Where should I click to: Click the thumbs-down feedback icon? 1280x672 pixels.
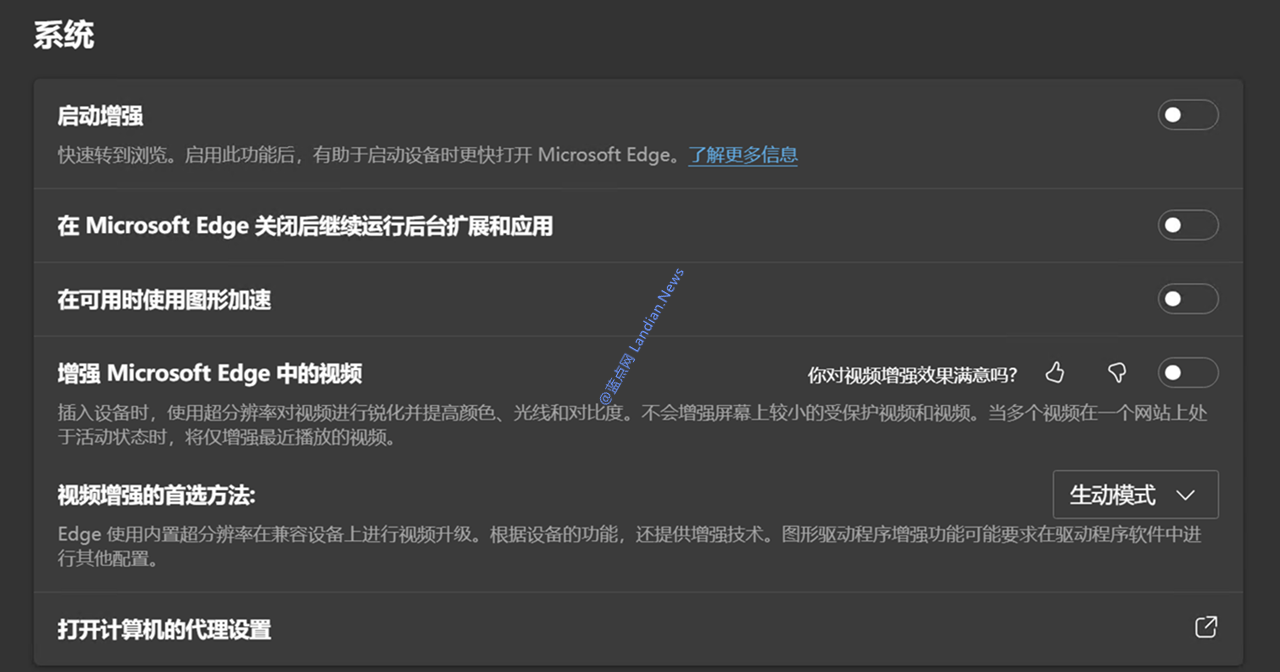point(1117,373)
